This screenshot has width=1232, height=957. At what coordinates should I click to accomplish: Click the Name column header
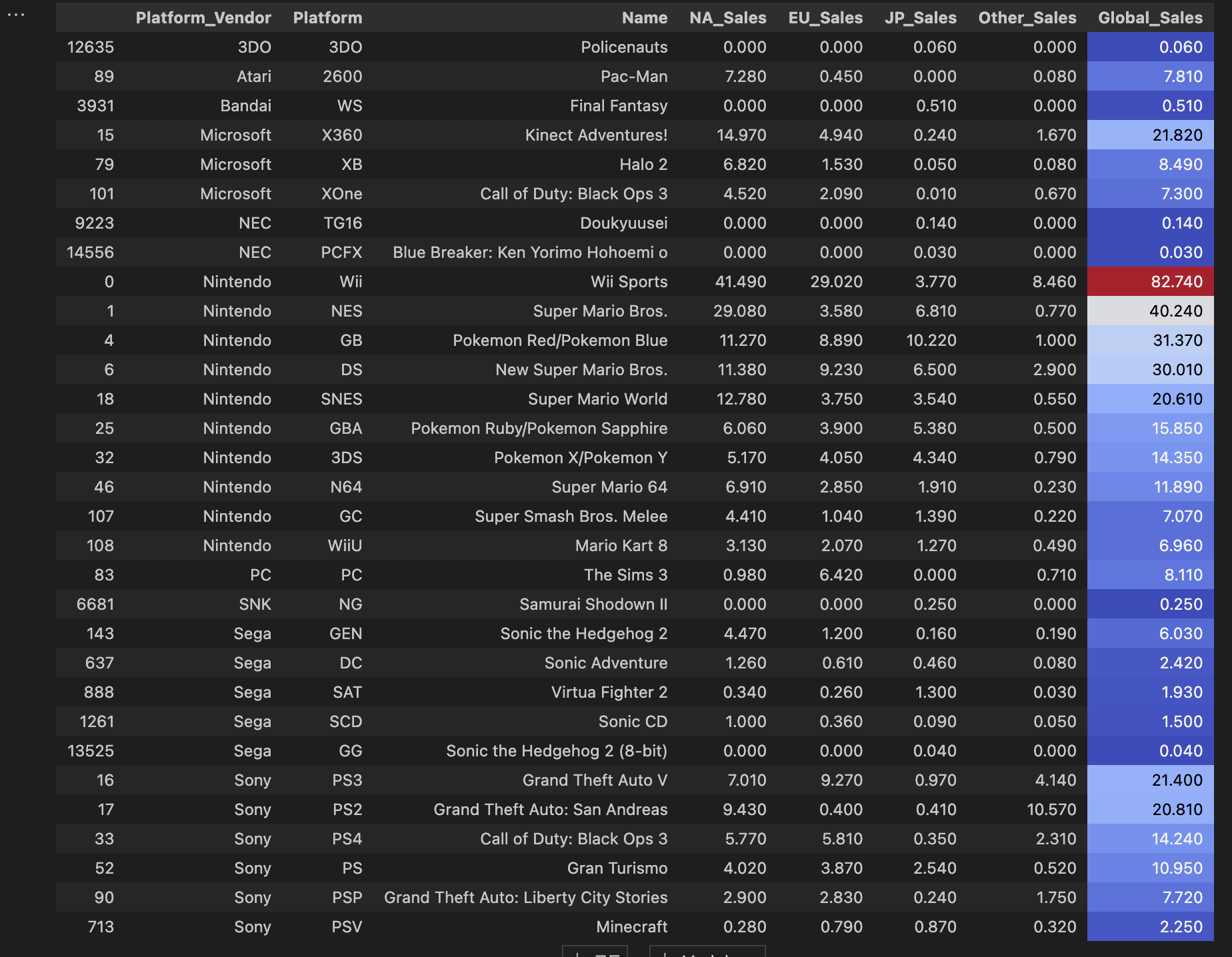[645, 18]
